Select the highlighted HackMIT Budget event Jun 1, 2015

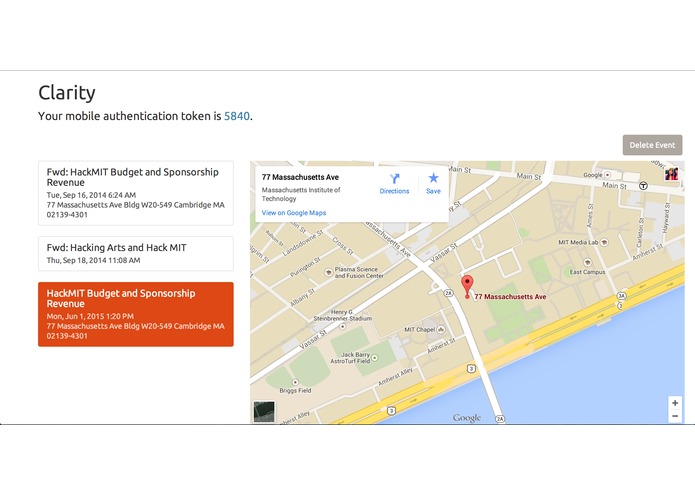pyautogui.click(x=136, y=314)
